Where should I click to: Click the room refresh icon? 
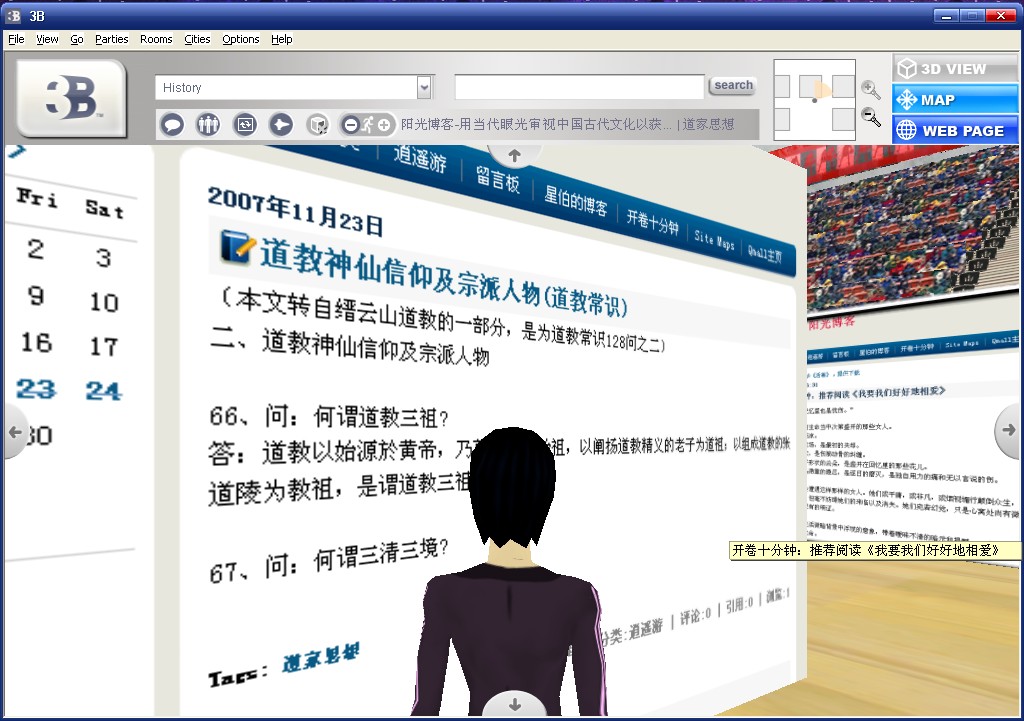click(x=246, y=124)
